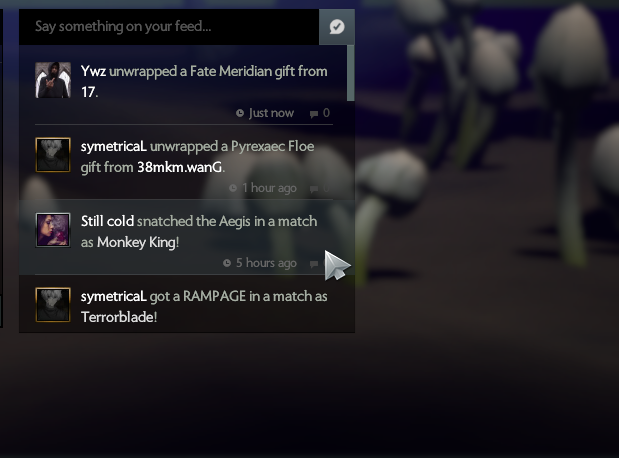Click the clock icon beside 'Just now'
619x458 pixels.
point(240,113)
